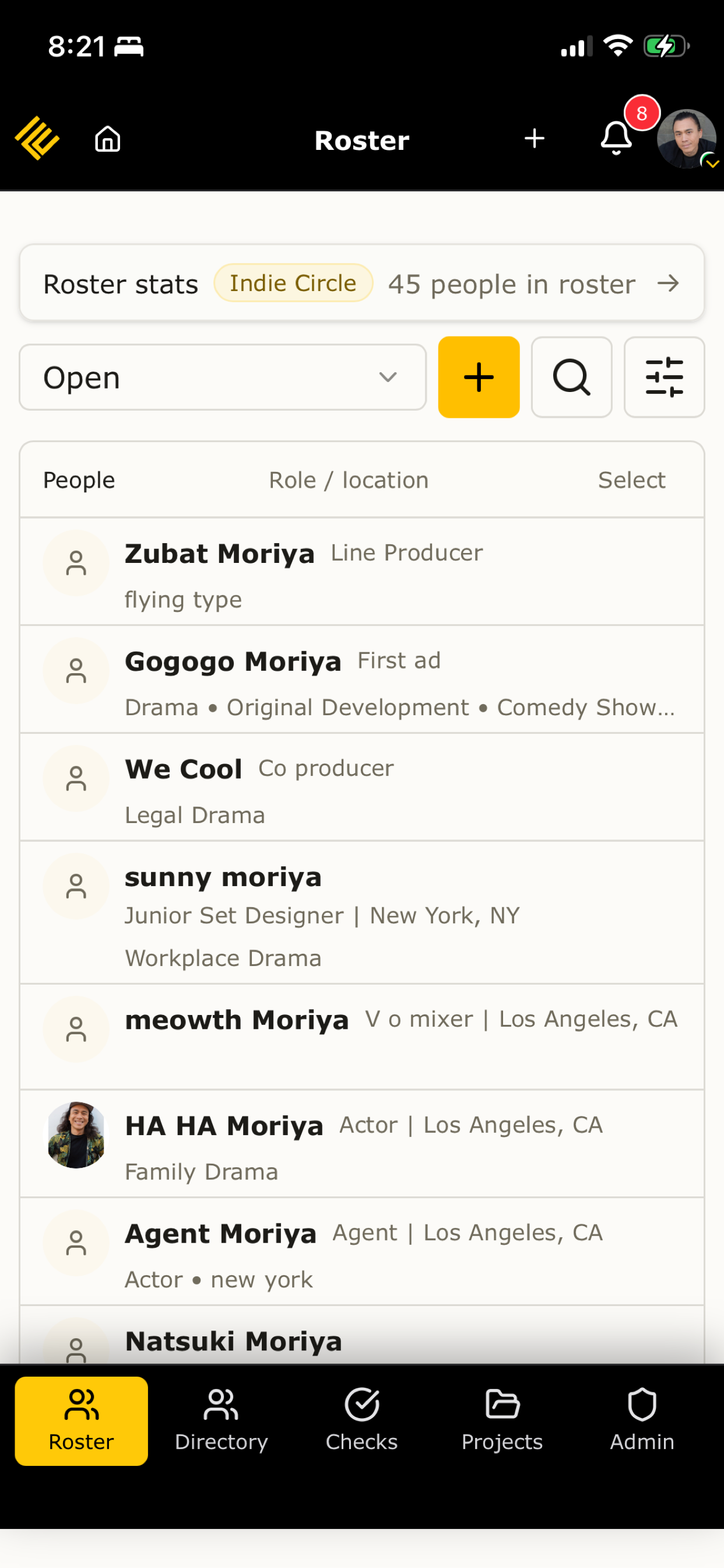Open filters sliders icon
This screenshot has height=1568, width=724.
click(x=665, y=377)
